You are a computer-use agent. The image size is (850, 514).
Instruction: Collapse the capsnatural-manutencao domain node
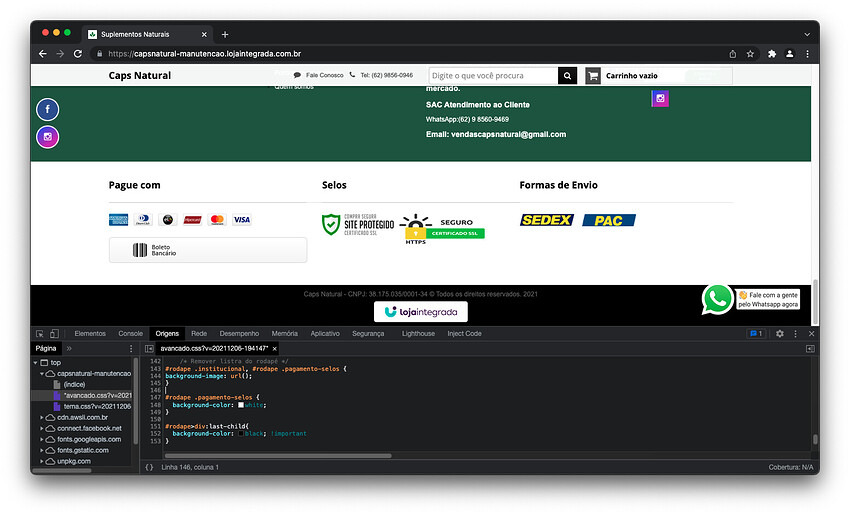coord(42,374)
